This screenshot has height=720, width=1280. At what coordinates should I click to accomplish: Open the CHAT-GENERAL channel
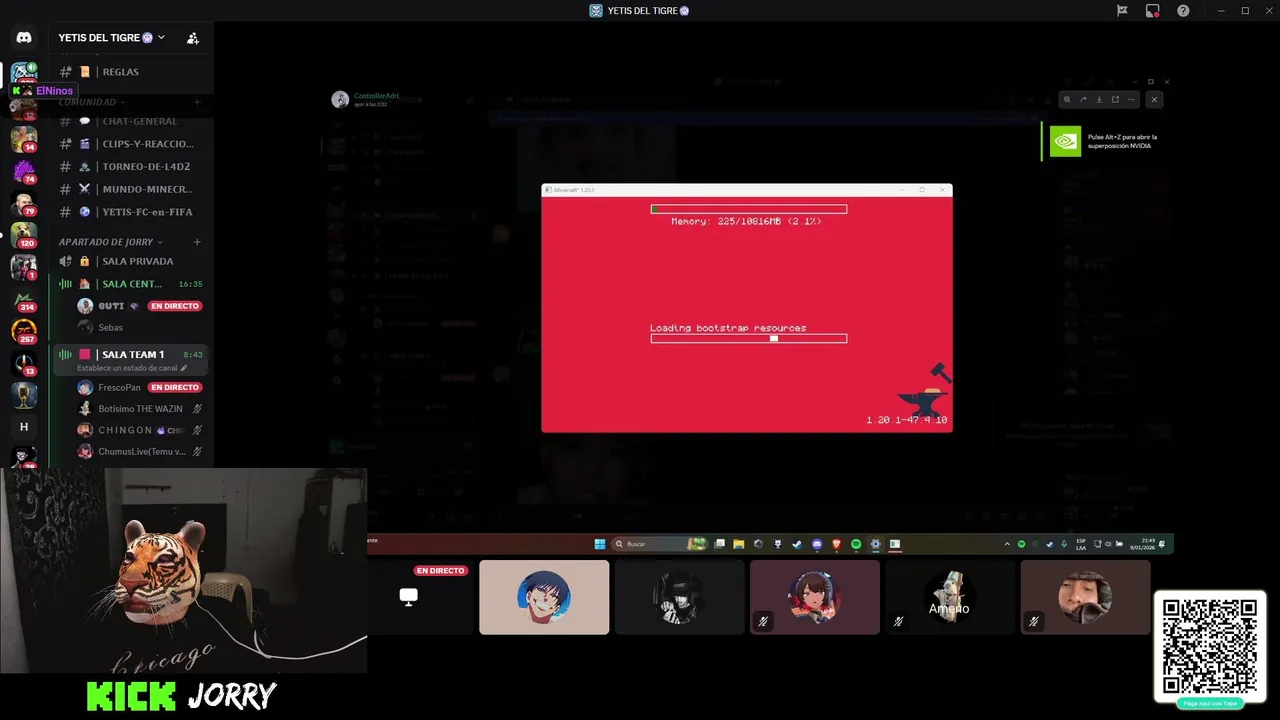click(130, 121)
